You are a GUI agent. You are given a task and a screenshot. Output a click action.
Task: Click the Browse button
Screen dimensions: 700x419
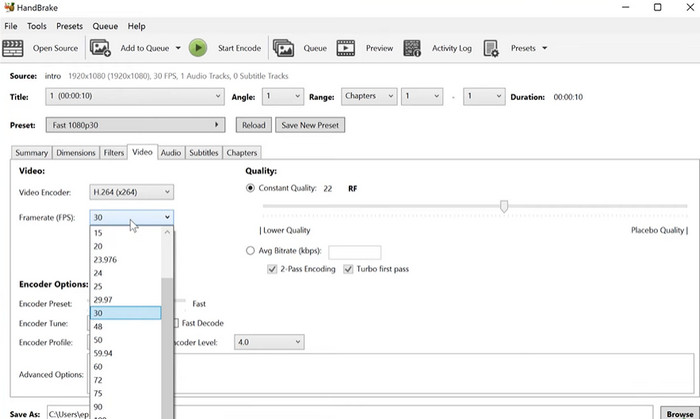coord(680,413)
